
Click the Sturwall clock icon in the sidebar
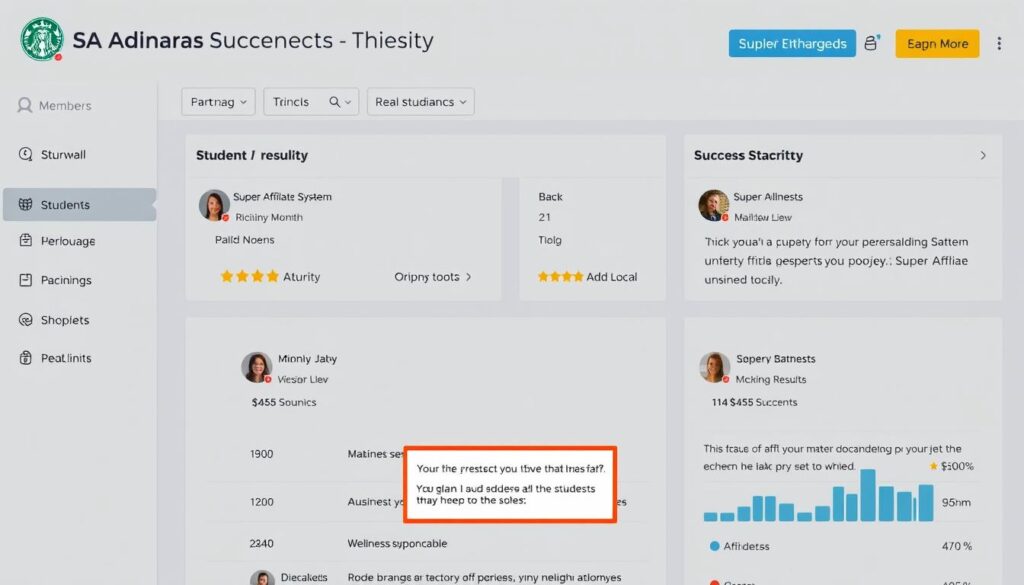(x=25, y=154)
